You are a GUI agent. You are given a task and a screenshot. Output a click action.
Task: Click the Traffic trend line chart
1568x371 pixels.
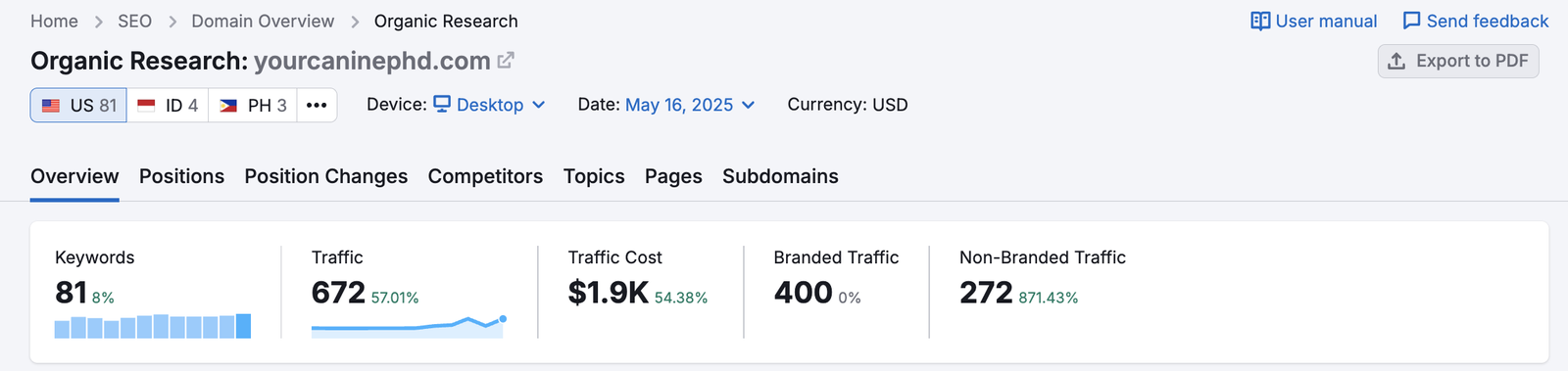click(x=408, y=326)
